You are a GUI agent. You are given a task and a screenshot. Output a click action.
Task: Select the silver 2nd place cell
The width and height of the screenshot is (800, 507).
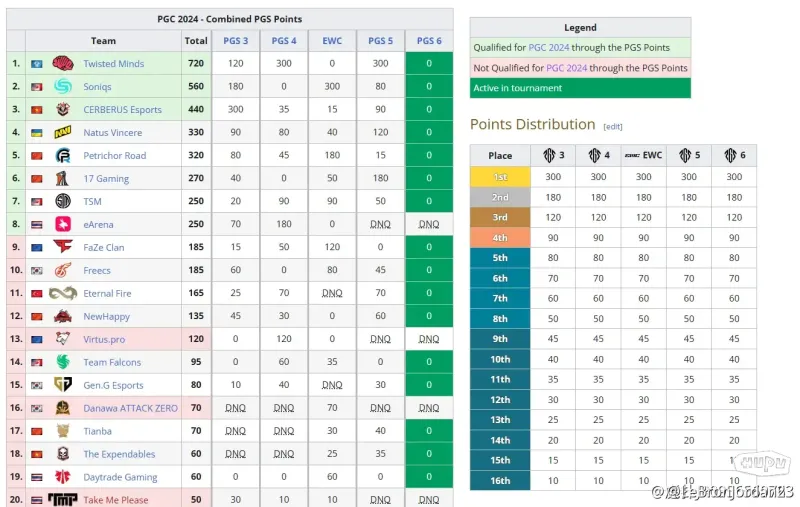tap(500, 197)
